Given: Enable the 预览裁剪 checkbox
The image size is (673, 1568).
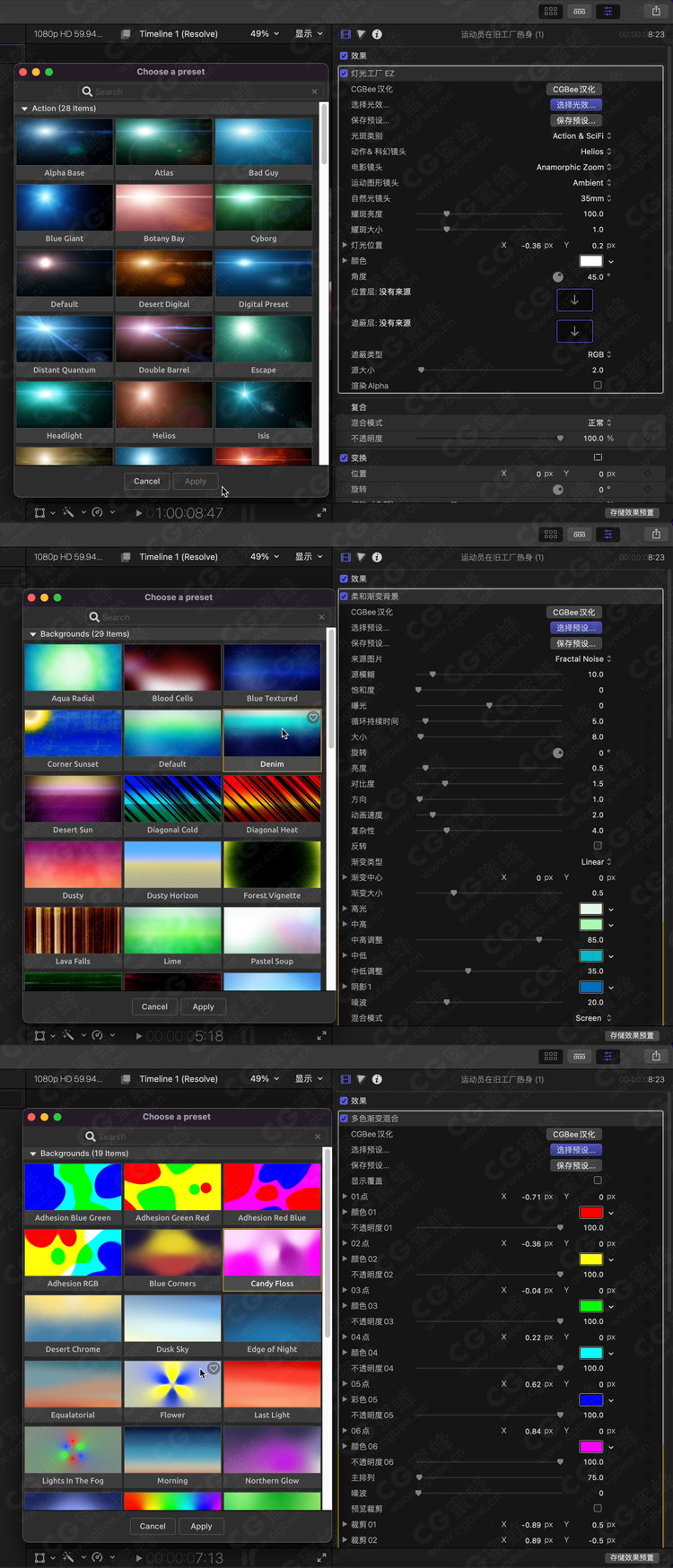Looking at the screenshot, I should tap(598, 1509).
